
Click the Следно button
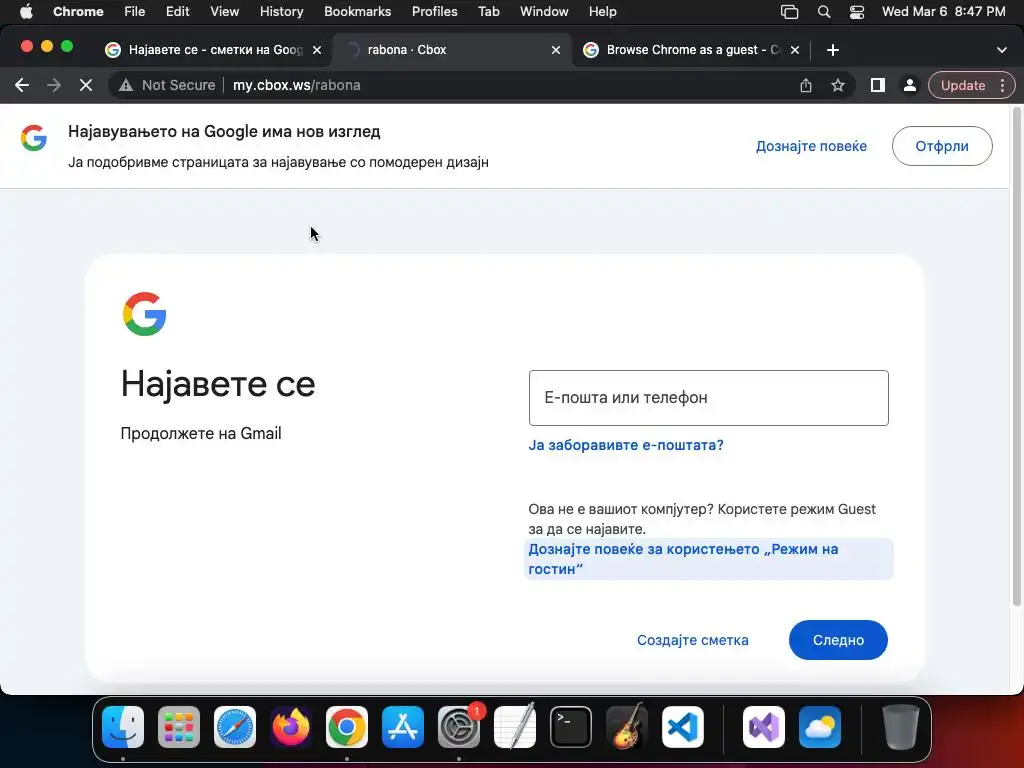838,640
